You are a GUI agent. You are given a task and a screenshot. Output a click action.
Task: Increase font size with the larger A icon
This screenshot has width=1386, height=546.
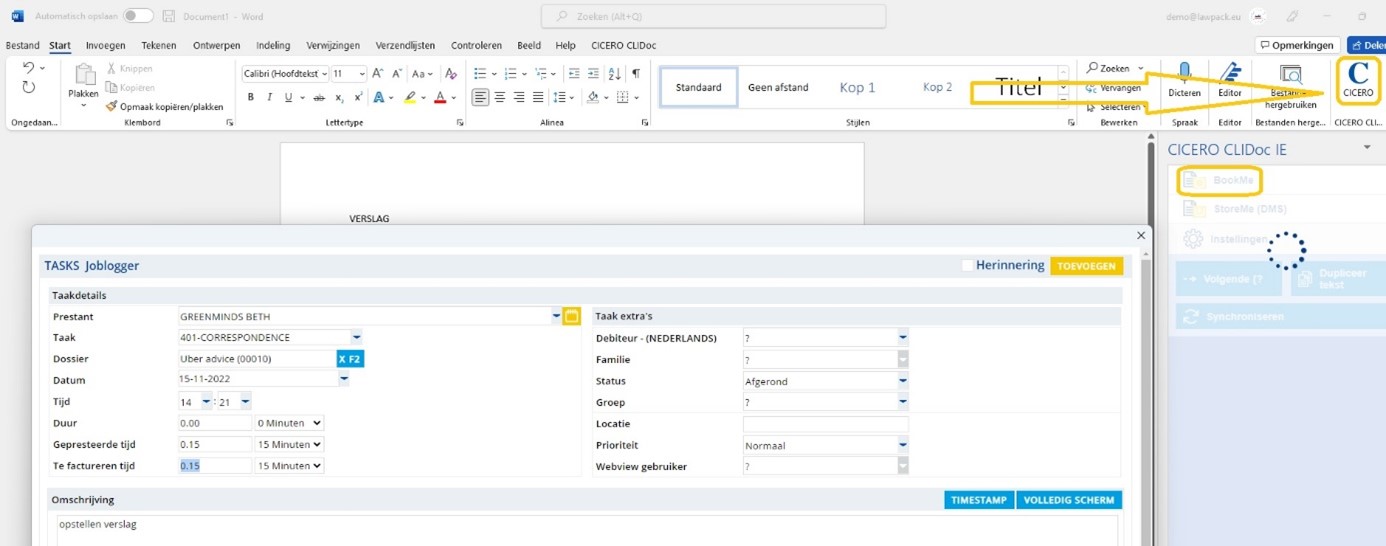click(x=378, y=73)
